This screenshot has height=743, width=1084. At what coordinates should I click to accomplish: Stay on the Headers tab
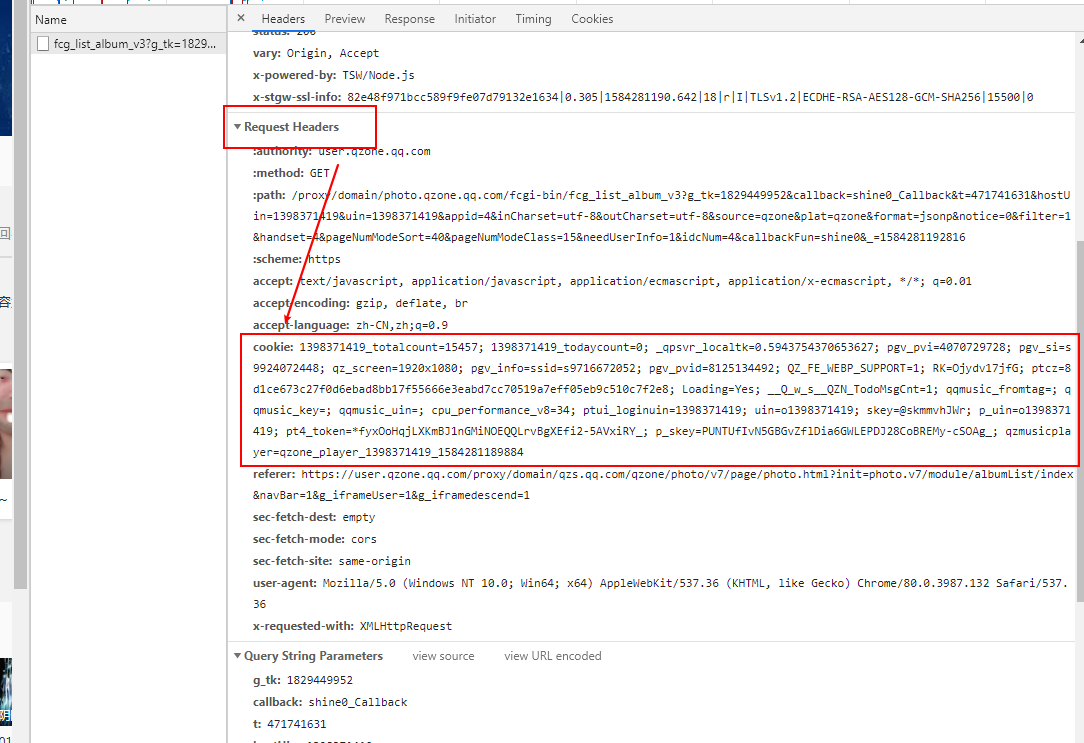pos(283,18)
